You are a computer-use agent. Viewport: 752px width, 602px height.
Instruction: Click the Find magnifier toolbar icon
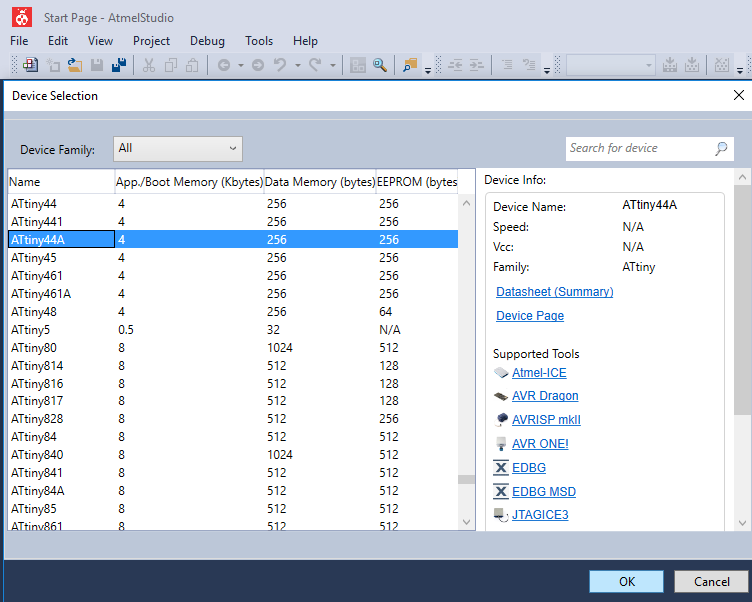pyautogui.click(x=380, y=65)
